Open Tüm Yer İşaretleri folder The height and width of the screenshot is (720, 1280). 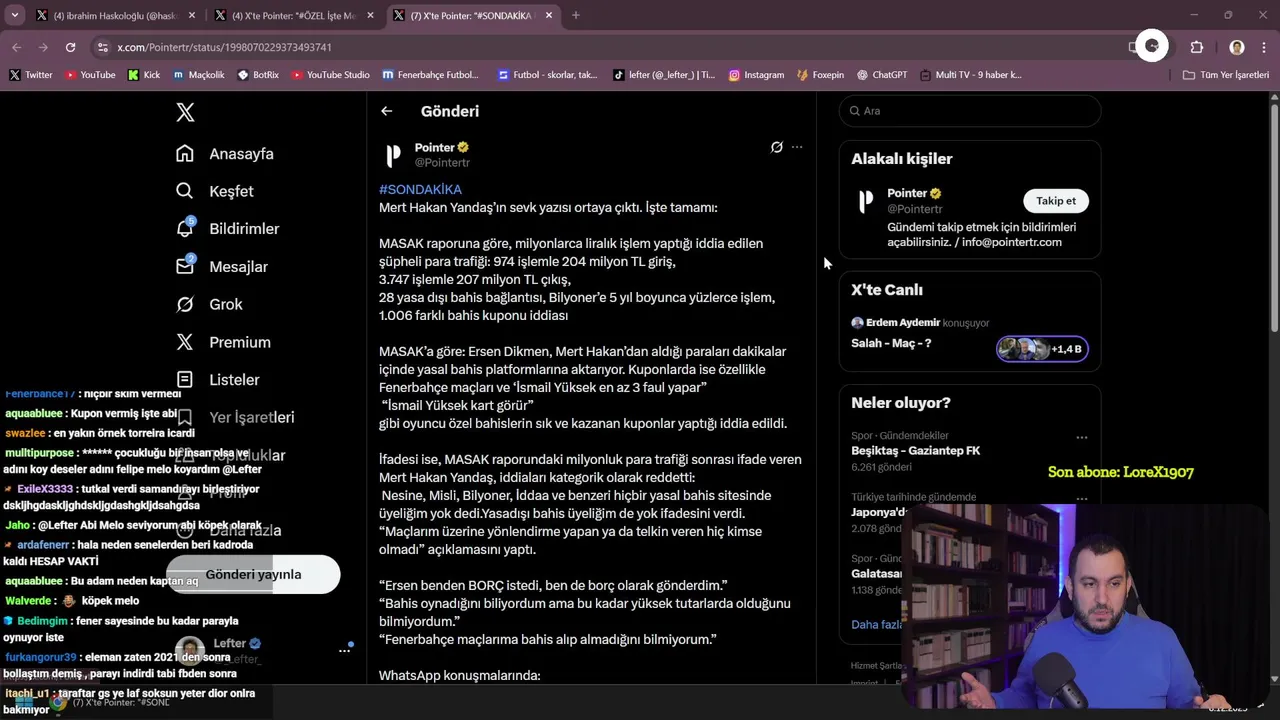1225,75
